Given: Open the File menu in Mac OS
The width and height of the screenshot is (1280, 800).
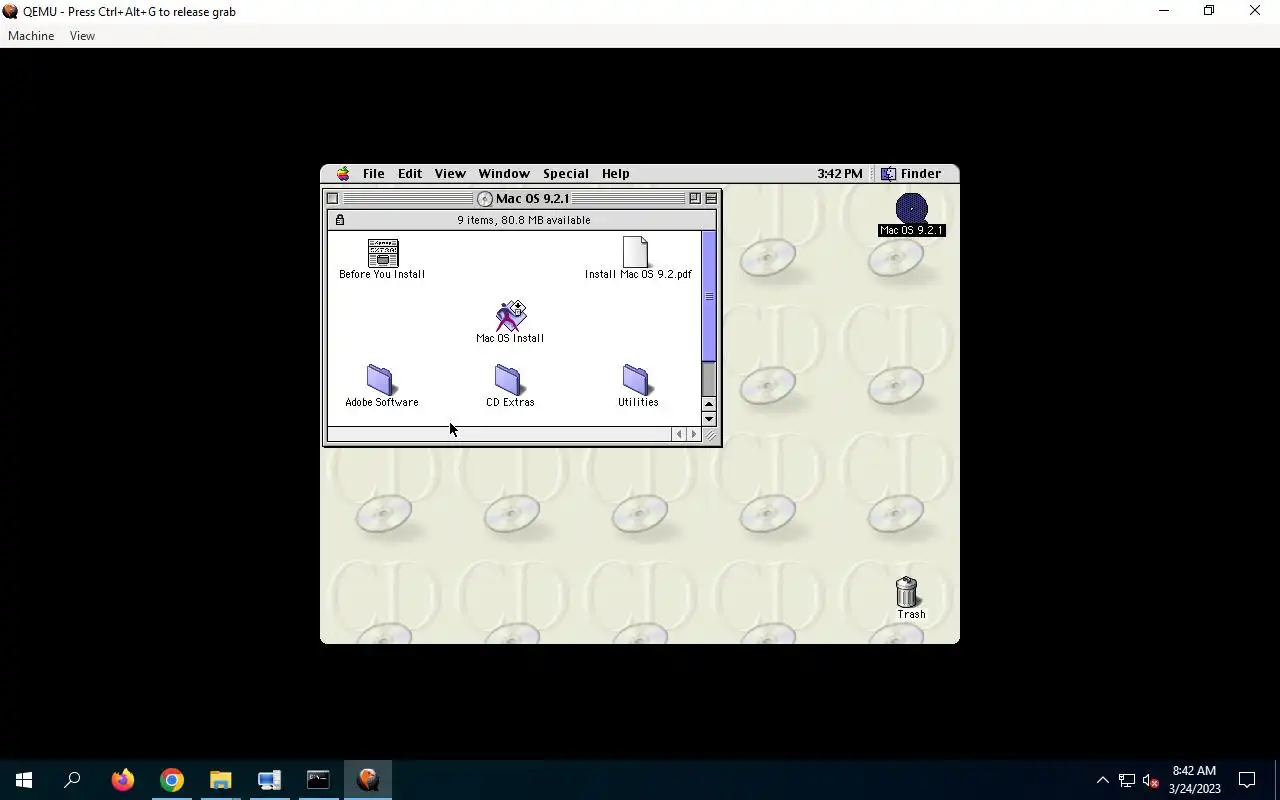Looking at the screenshot, I should (x=373, y=174).
